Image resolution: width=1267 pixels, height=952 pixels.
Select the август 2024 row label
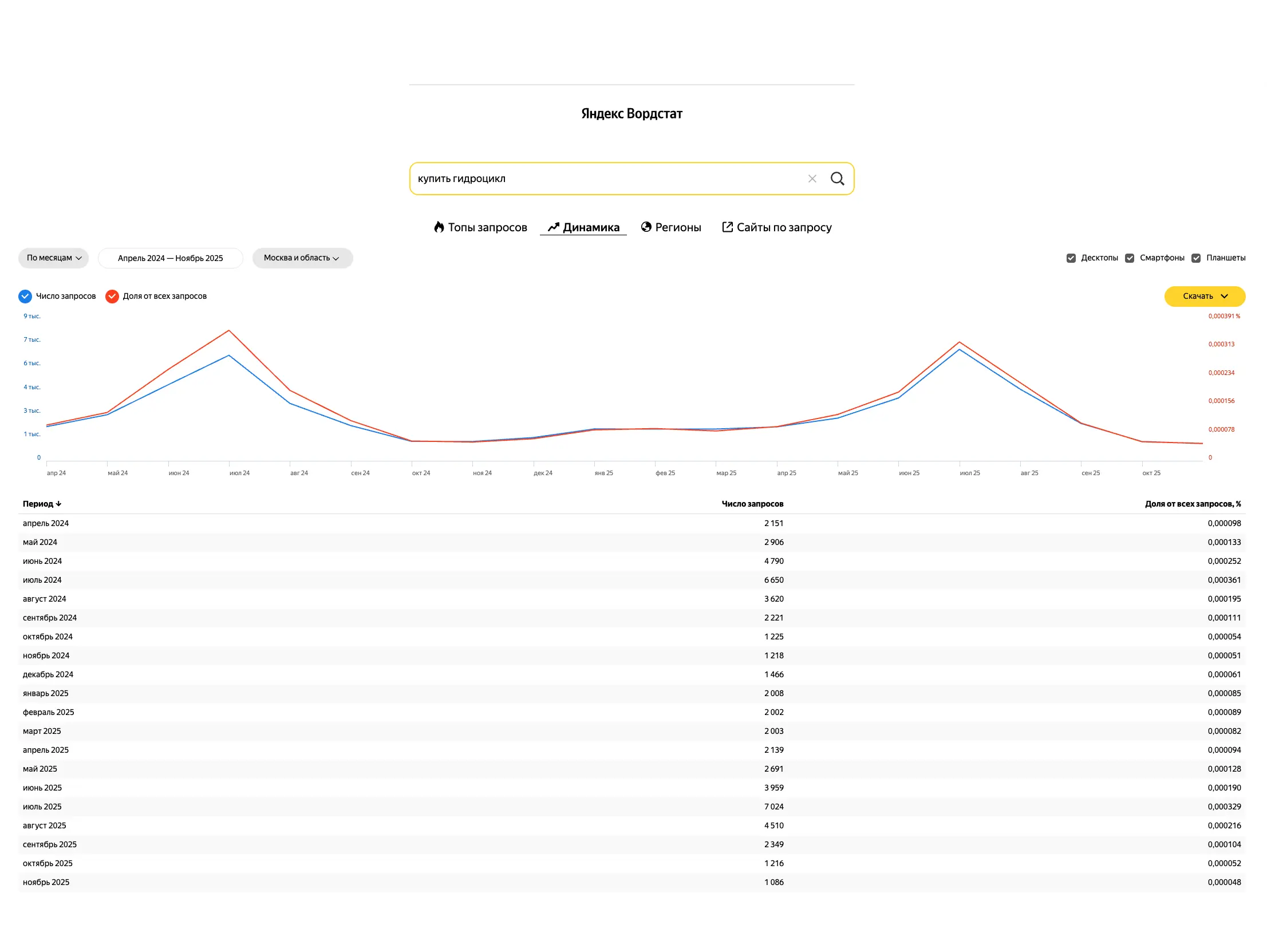45,599
